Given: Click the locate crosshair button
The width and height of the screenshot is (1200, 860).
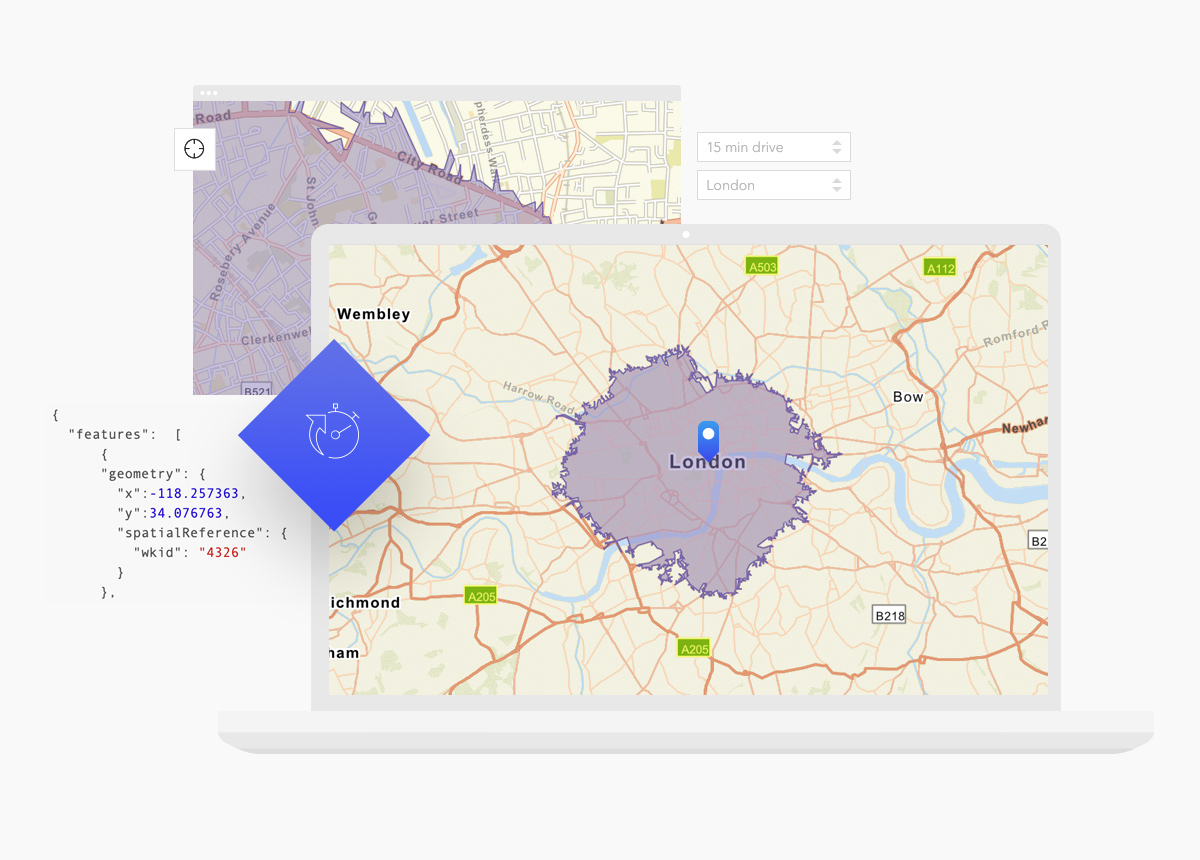Looking at the screenshot, I should tap(194, 149).
